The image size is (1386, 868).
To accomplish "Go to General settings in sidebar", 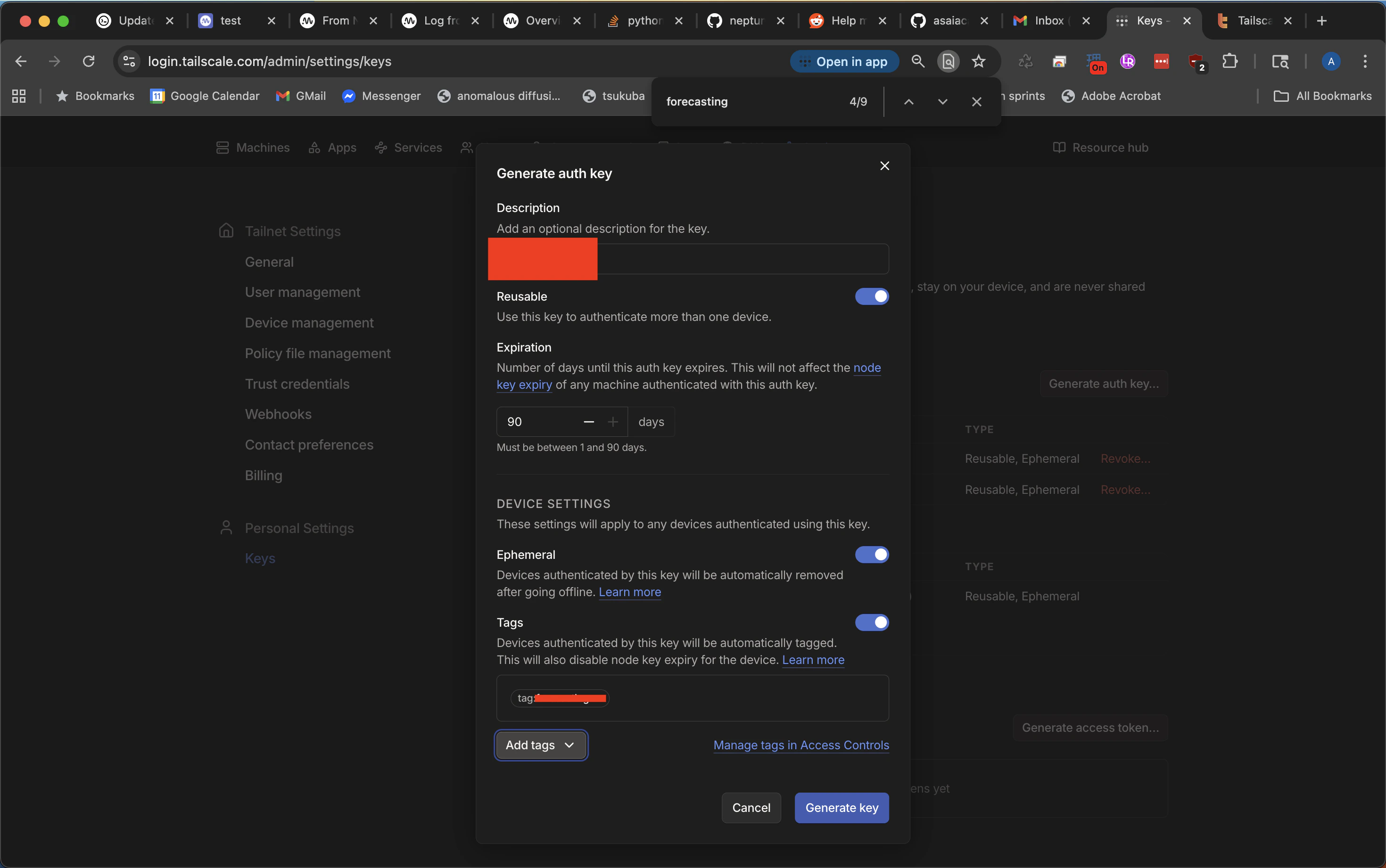I will point(269,262).
